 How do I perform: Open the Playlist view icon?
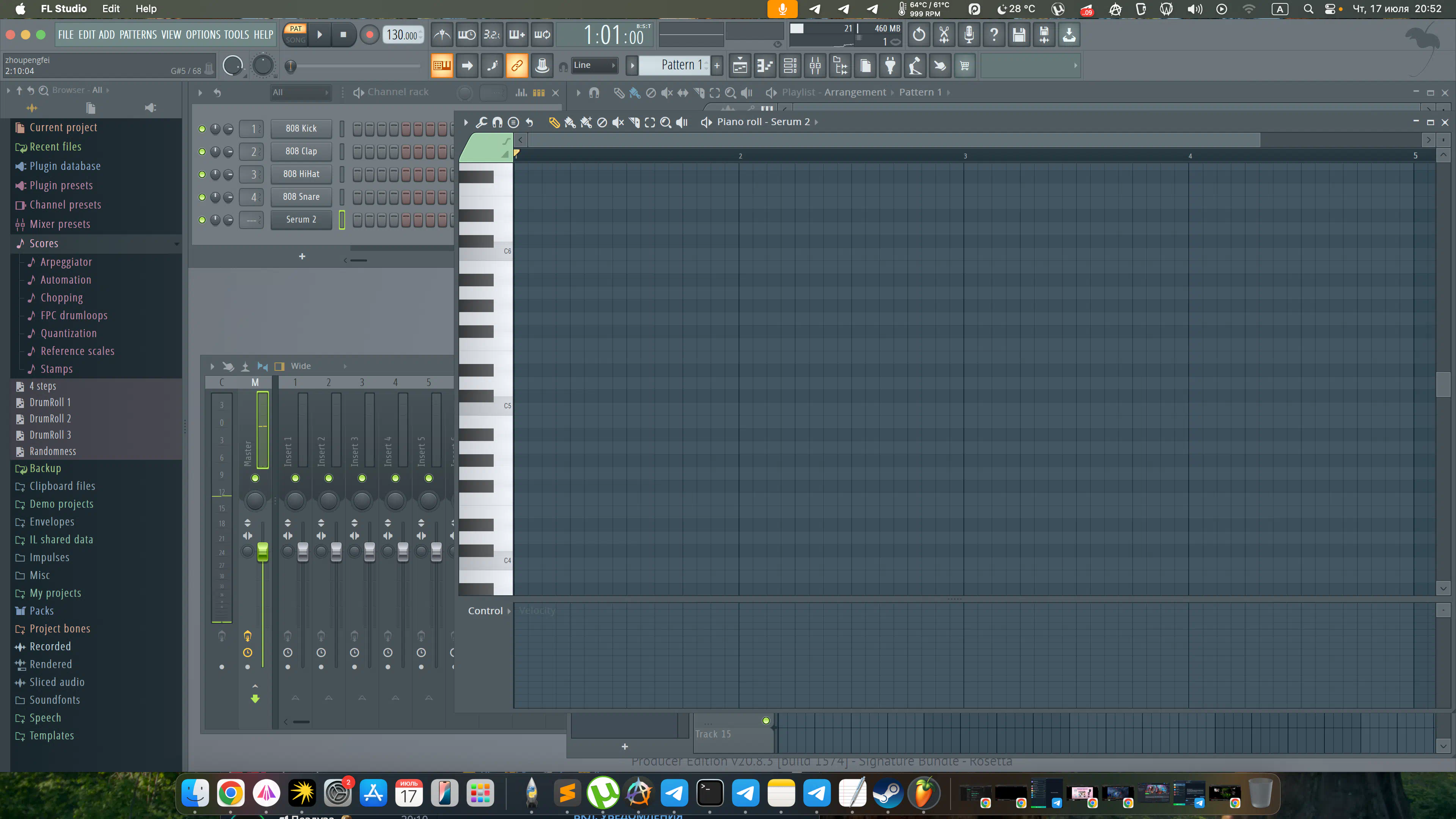[x=739, y=66]
